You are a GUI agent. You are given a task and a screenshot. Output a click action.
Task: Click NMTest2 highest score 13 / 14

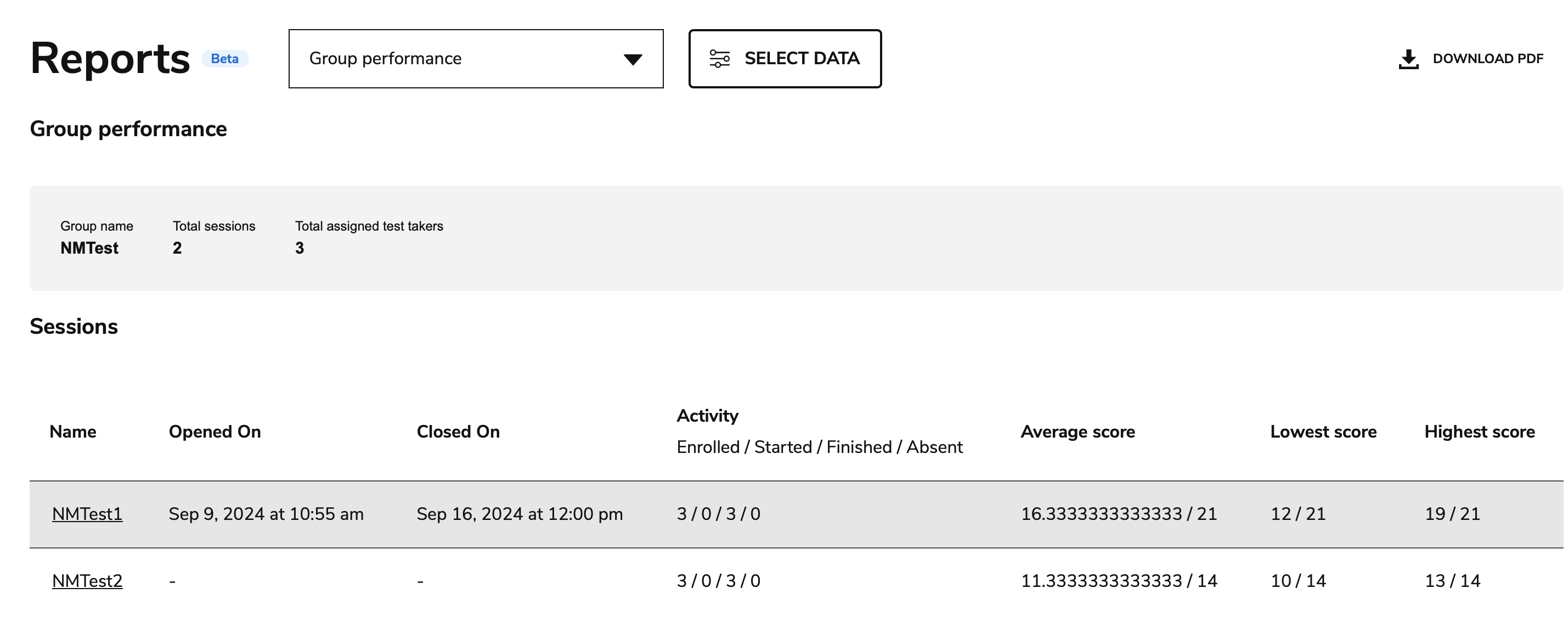1452,581
